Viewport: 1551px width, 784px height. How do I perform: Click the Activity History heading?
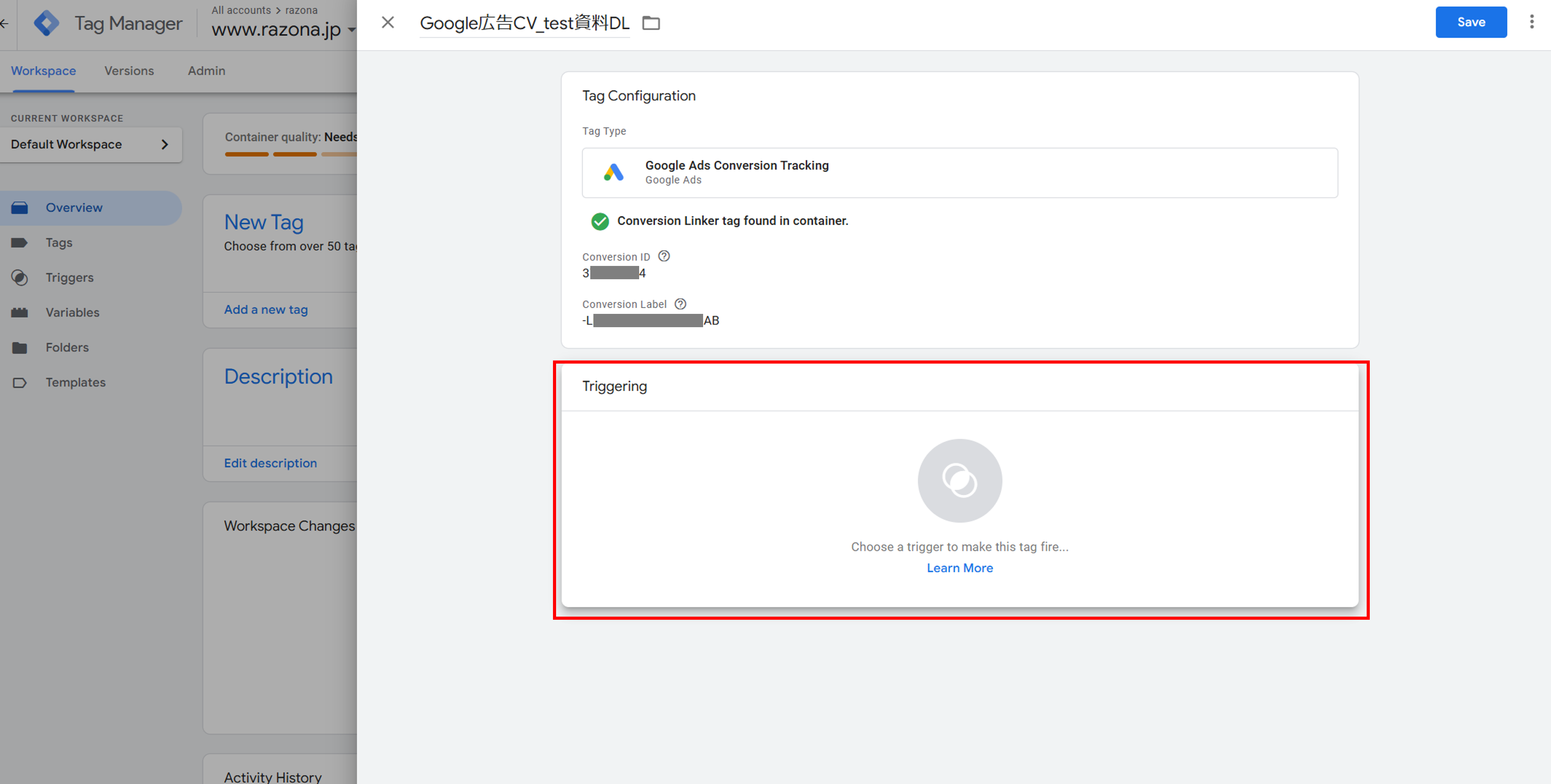click(273, 777)
